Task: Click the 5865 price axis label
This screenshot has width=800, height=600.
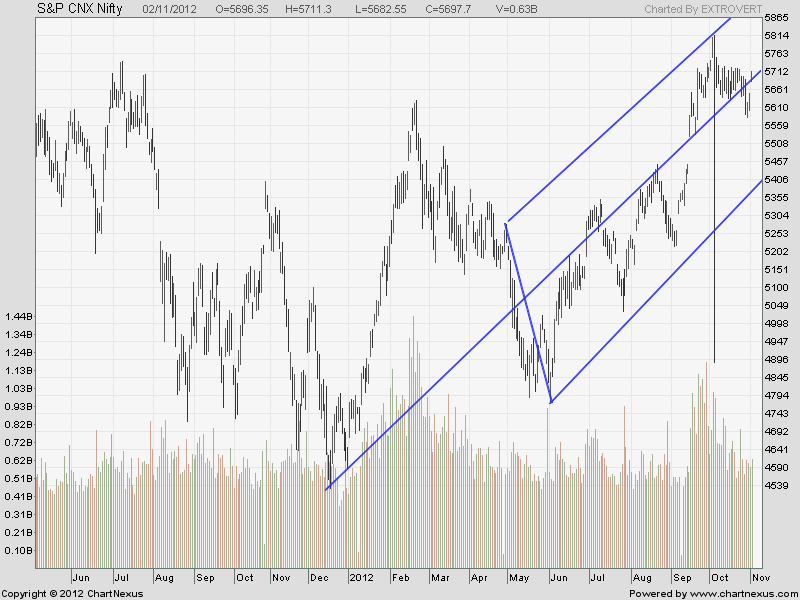Action: click(x=776, y=18)
